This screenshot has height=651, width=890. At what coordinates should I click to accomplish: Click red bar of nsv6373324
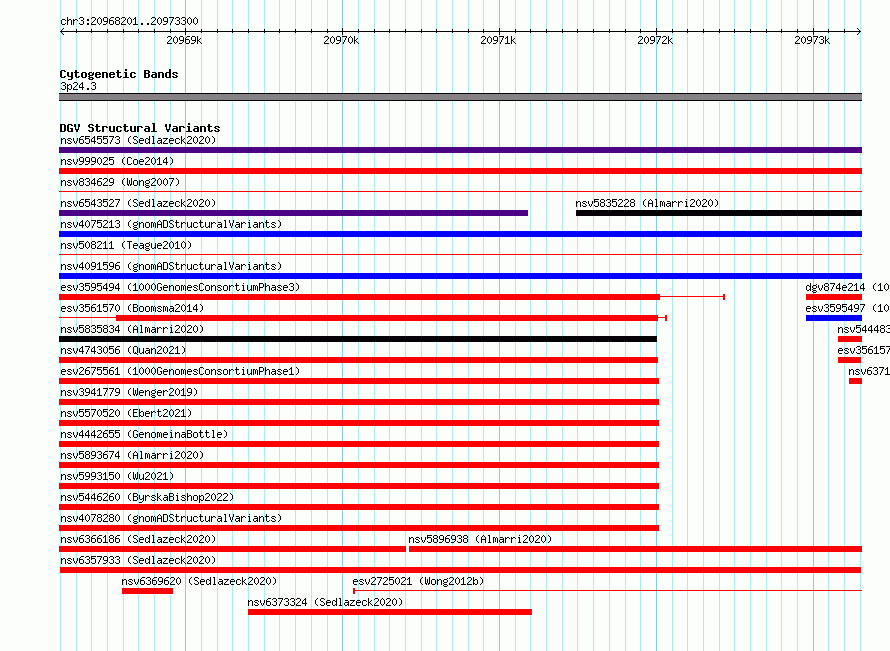pyautogui.click(x=390, y=612)
